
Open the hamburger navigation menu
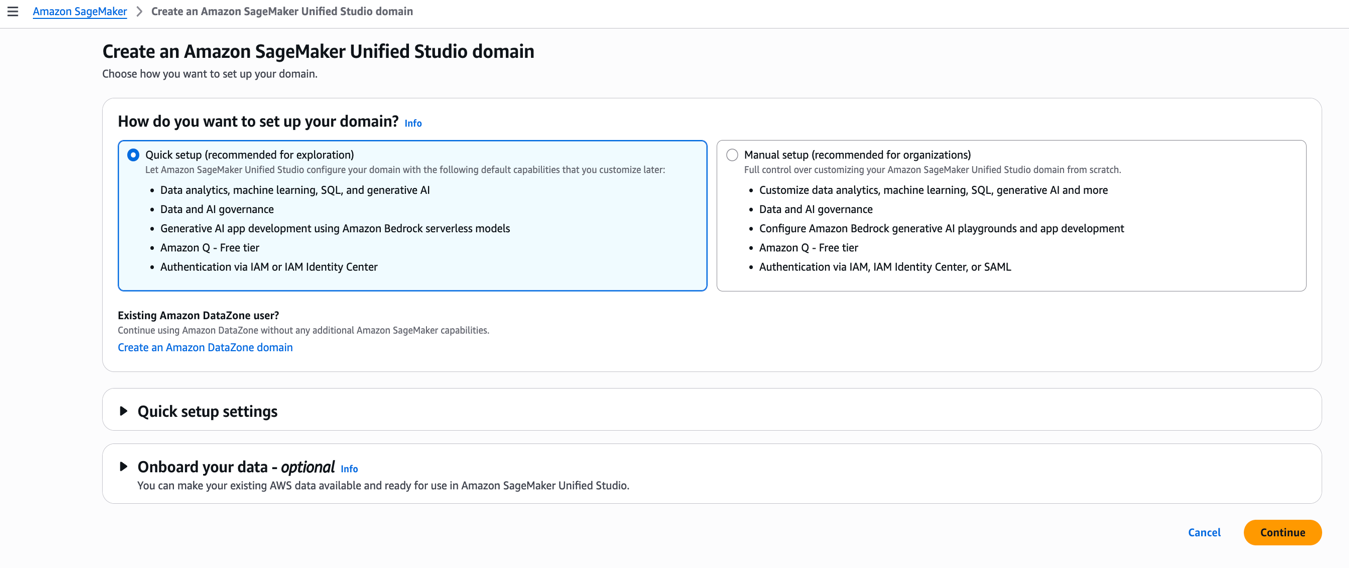[x=13, y=12]
